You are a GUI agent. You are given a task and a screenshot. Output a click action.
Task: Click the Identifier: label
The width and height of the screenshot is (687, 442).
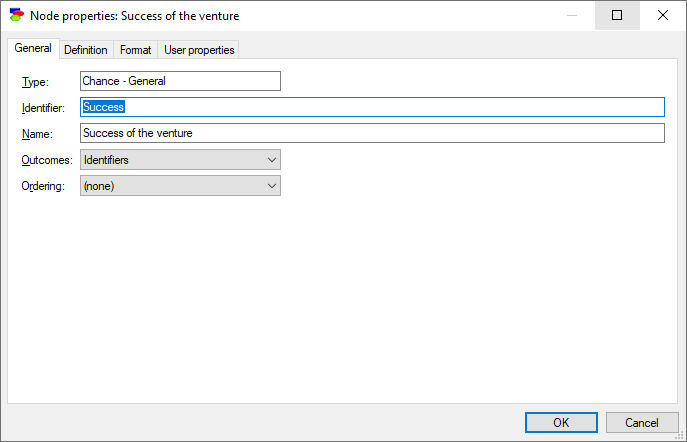(43, 108)
